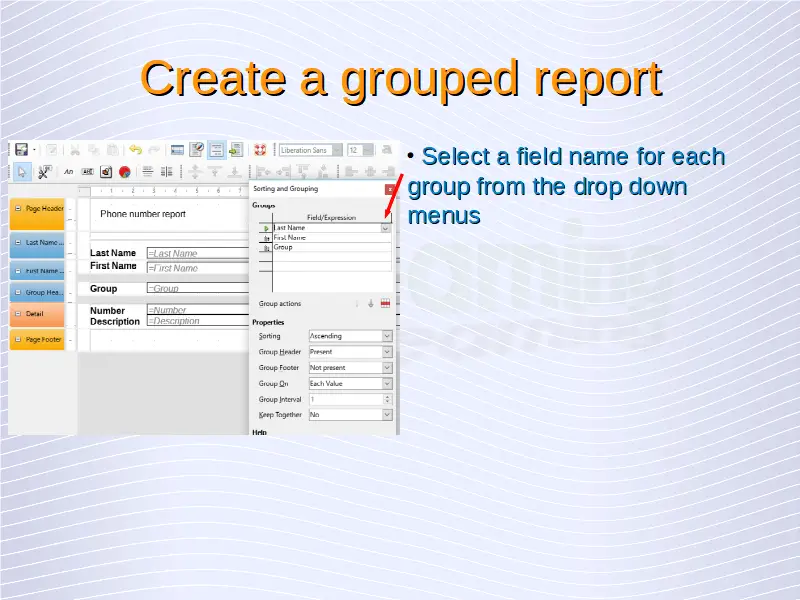Select the '=First Name' field box
This screenshot has height=600, width=800.
click(x=198, y=268)
